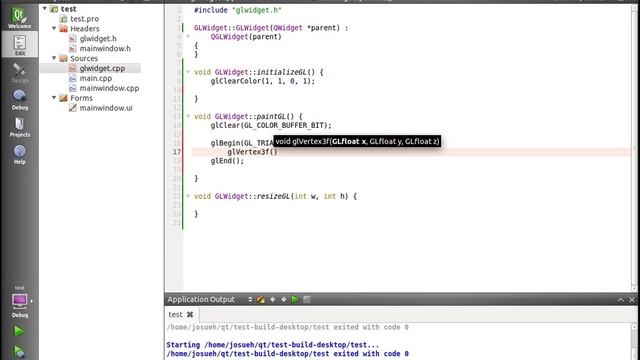Open mainwindow.ui form file
Viewport: 640px width, 360px height.
106,108
